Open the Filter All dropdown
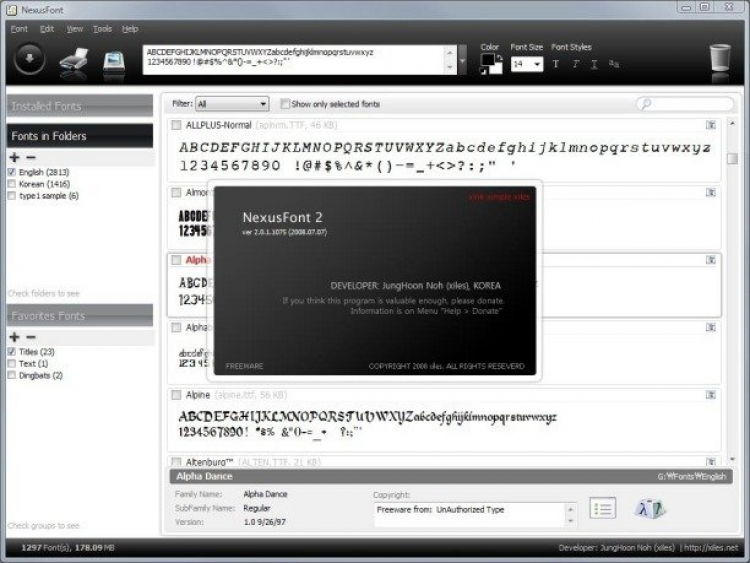Viewport: 750px width, 563px height. [232, 104]
